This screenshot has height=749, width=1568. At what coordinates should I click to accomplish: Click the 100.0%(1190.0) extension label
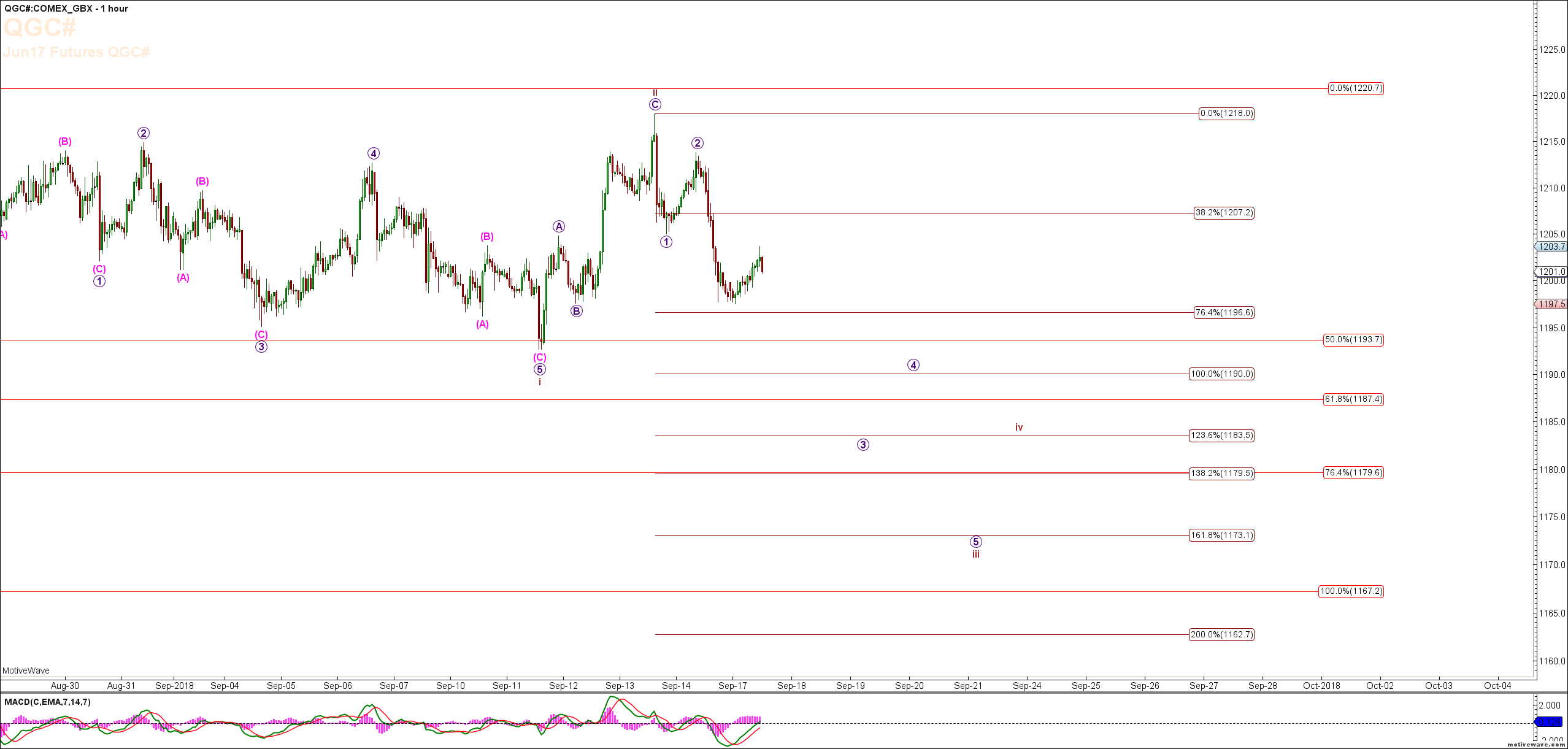(1222, 374)
